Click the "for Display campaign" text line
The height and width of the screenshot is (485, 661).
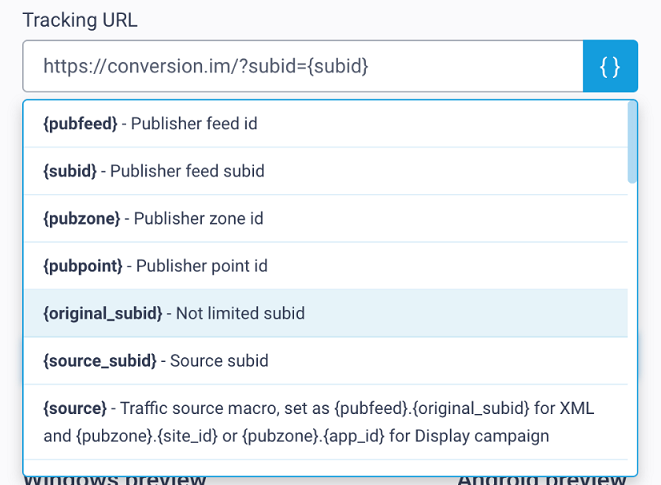pyautogui.click(x=469, y=436)
